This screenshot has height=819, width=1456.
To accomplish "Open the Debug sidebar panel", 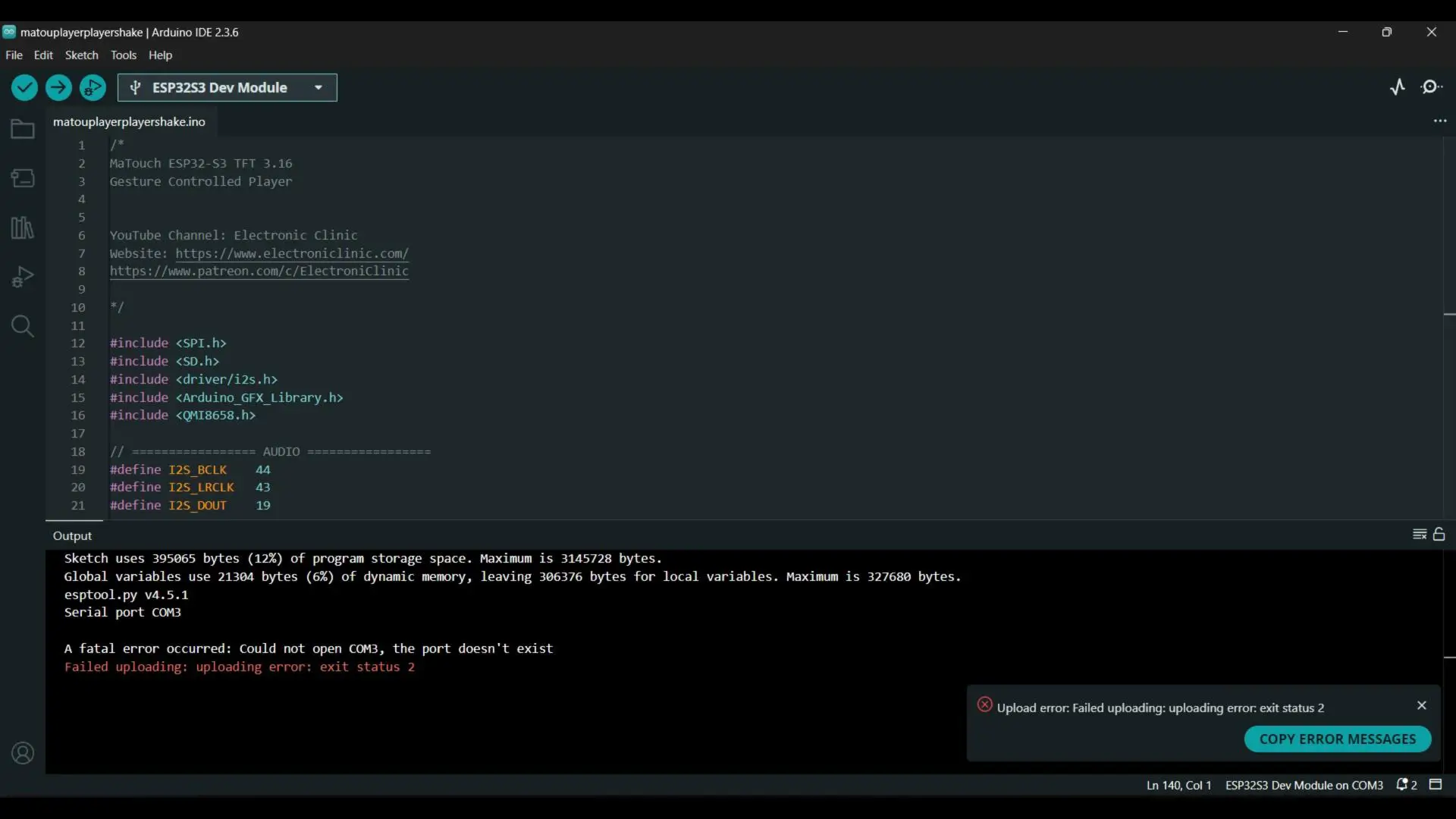I will 23,277.
